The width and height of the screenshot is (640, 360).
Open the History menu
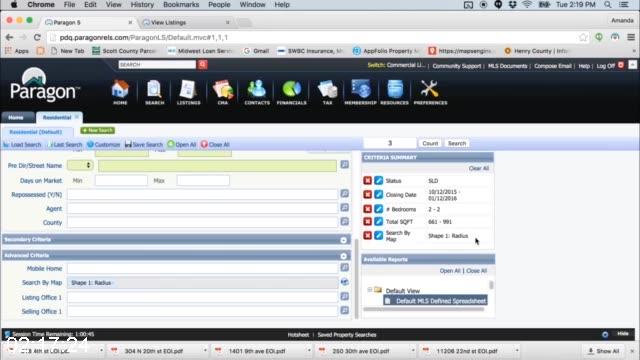142,5
